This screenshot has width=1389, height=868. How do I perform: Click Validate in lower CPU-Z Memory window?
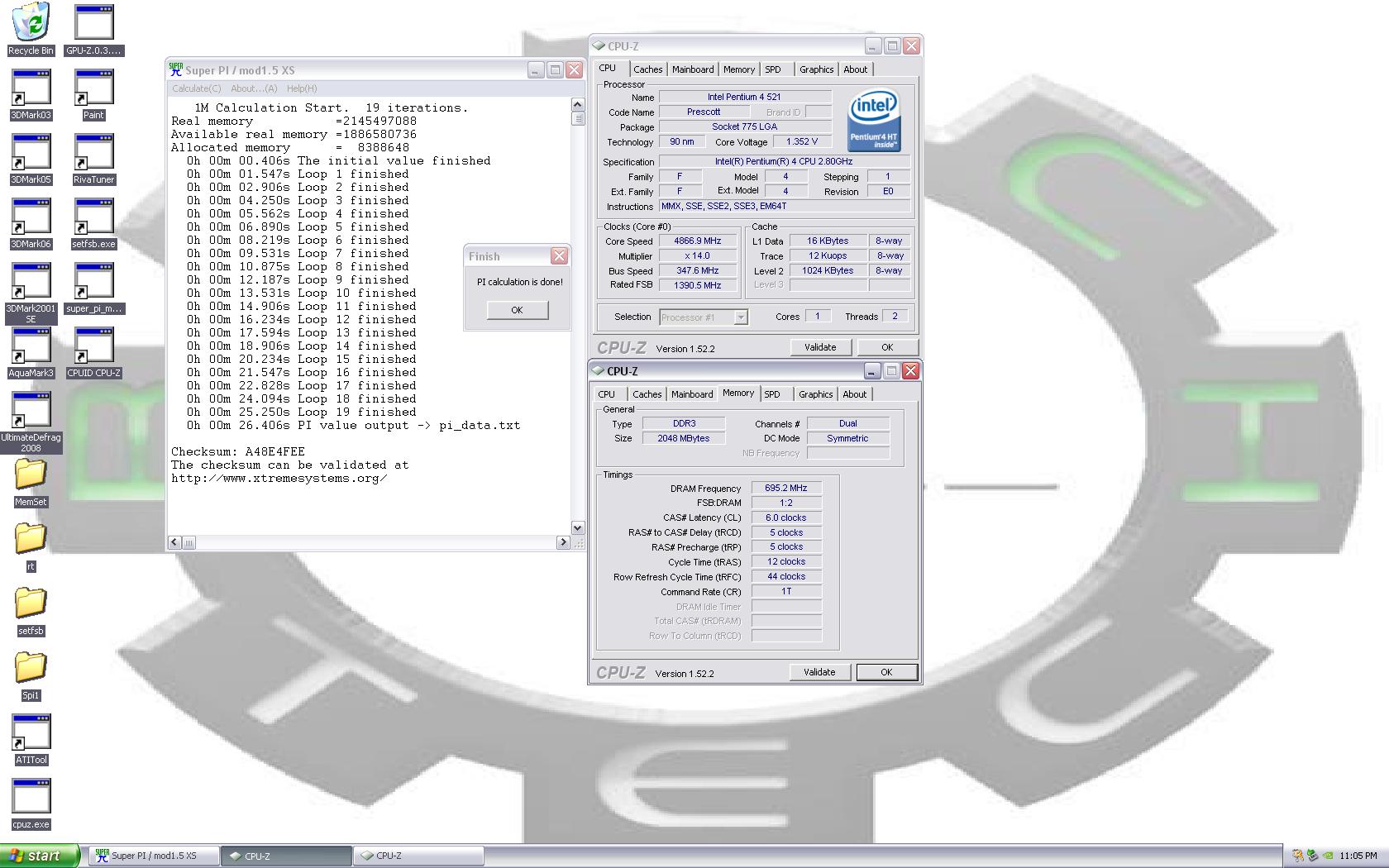[x=819, y=672]
